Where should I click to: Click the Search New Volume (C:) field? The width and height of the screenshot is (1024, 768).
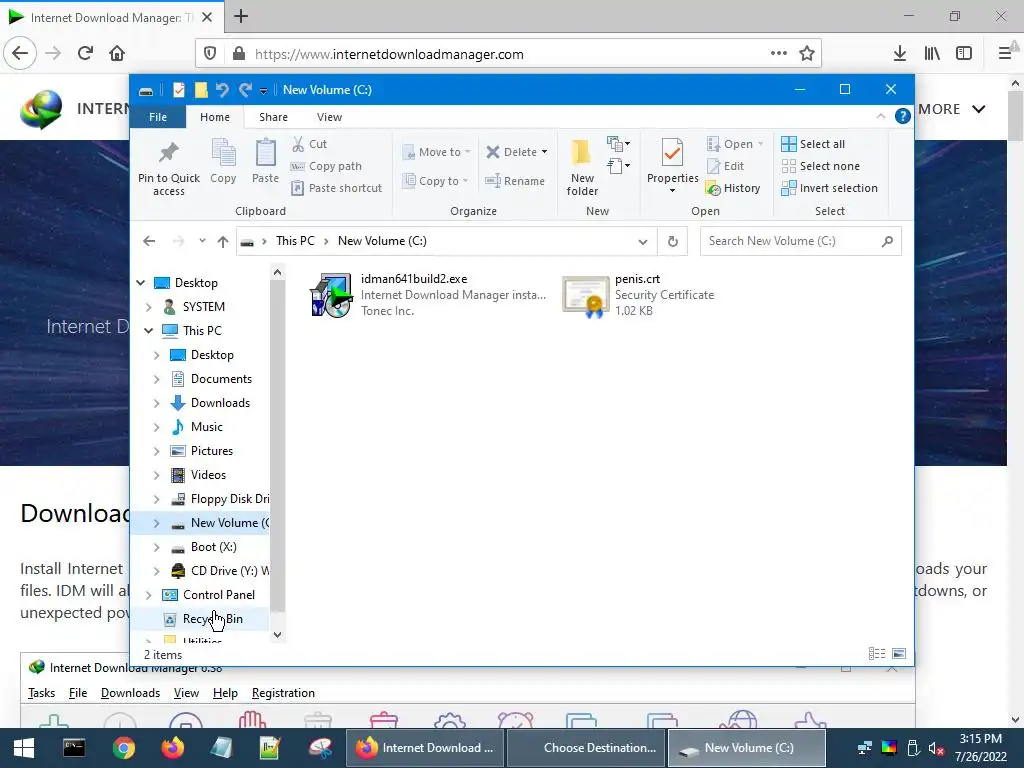click(801, 241)
